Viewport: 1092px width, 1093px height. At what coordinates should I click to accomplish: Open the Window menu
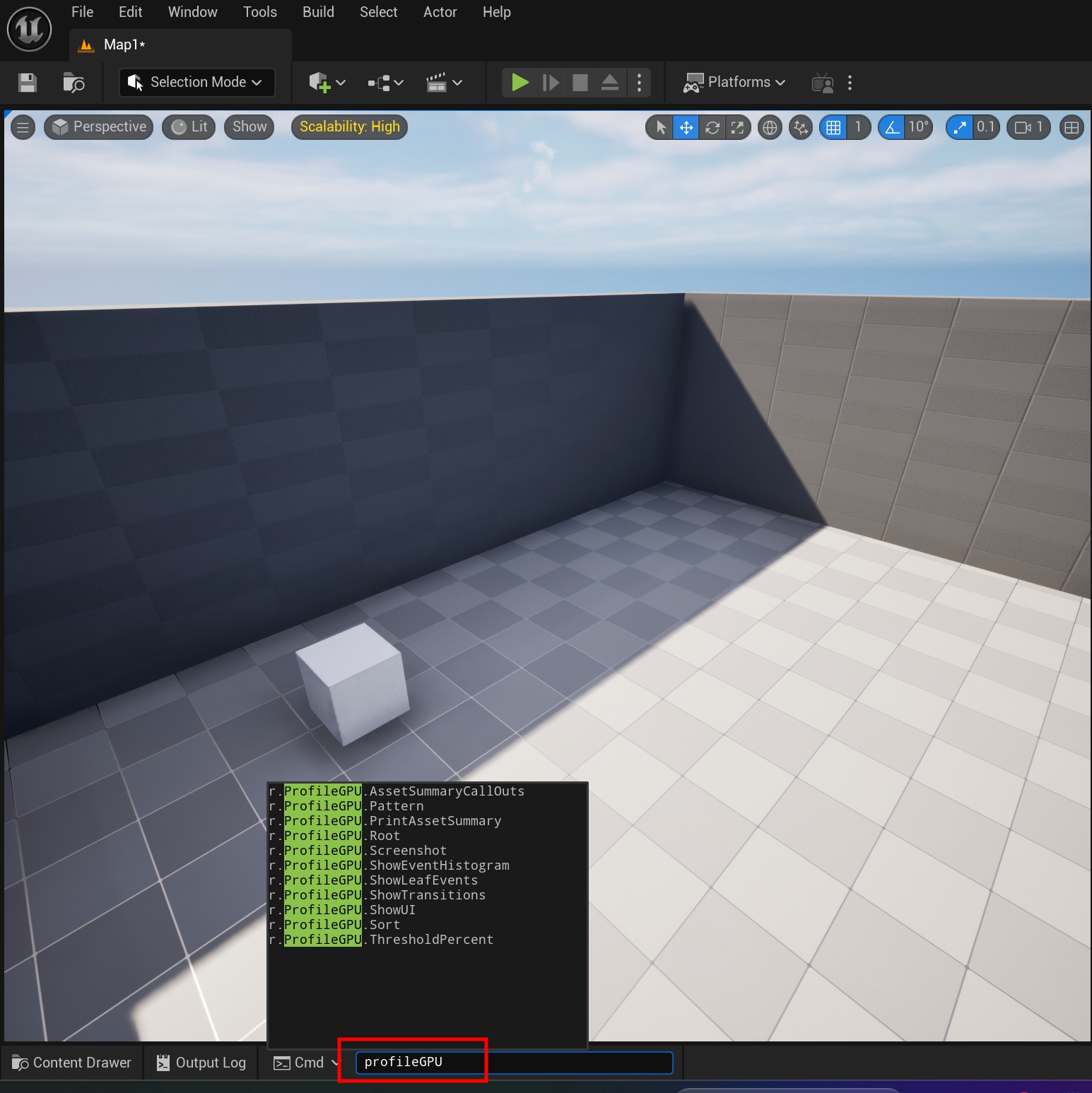point(192,12)
